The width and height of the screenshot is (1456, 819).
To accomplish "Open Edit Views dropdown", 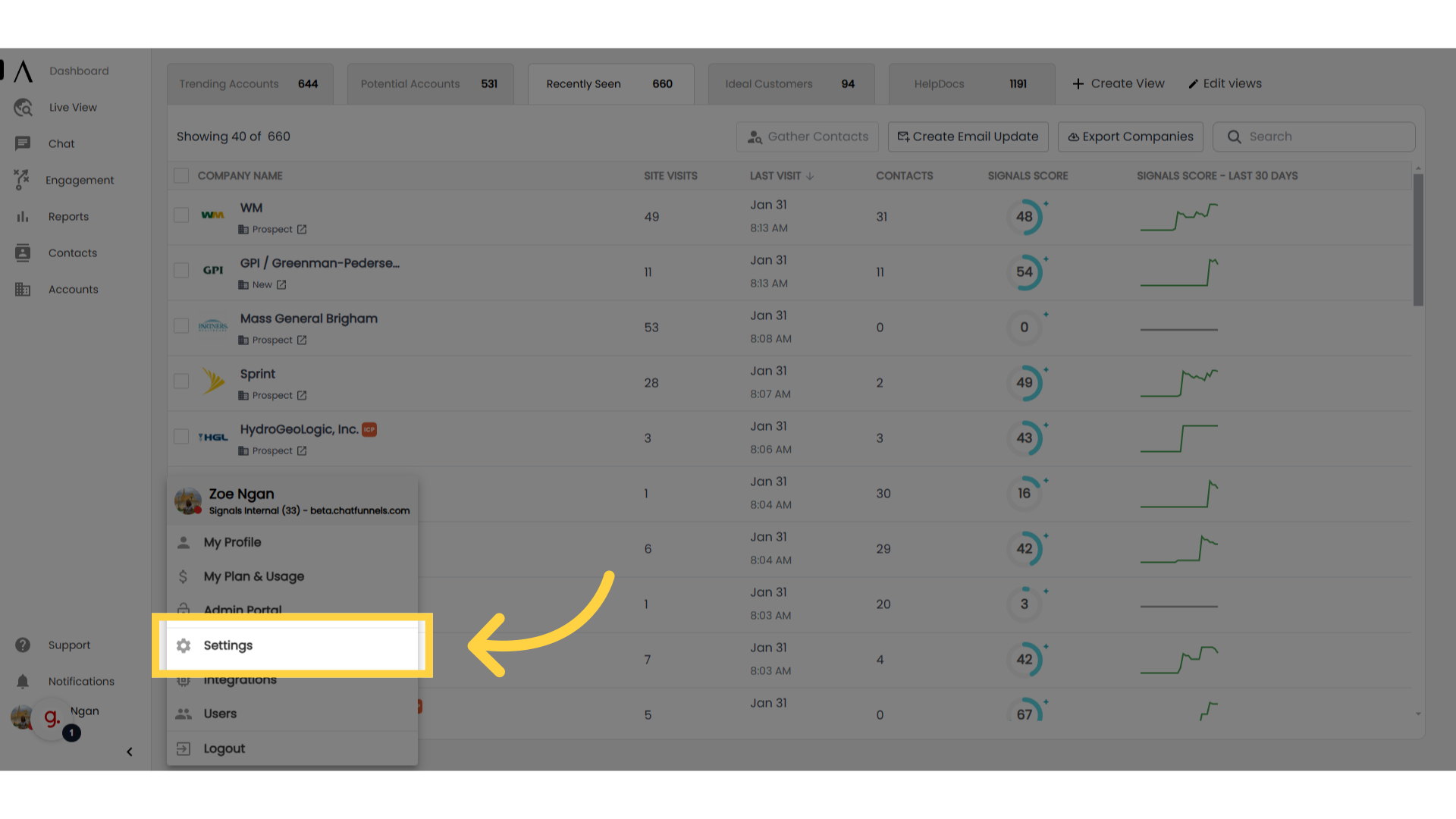I will (x=1225, y=83).
